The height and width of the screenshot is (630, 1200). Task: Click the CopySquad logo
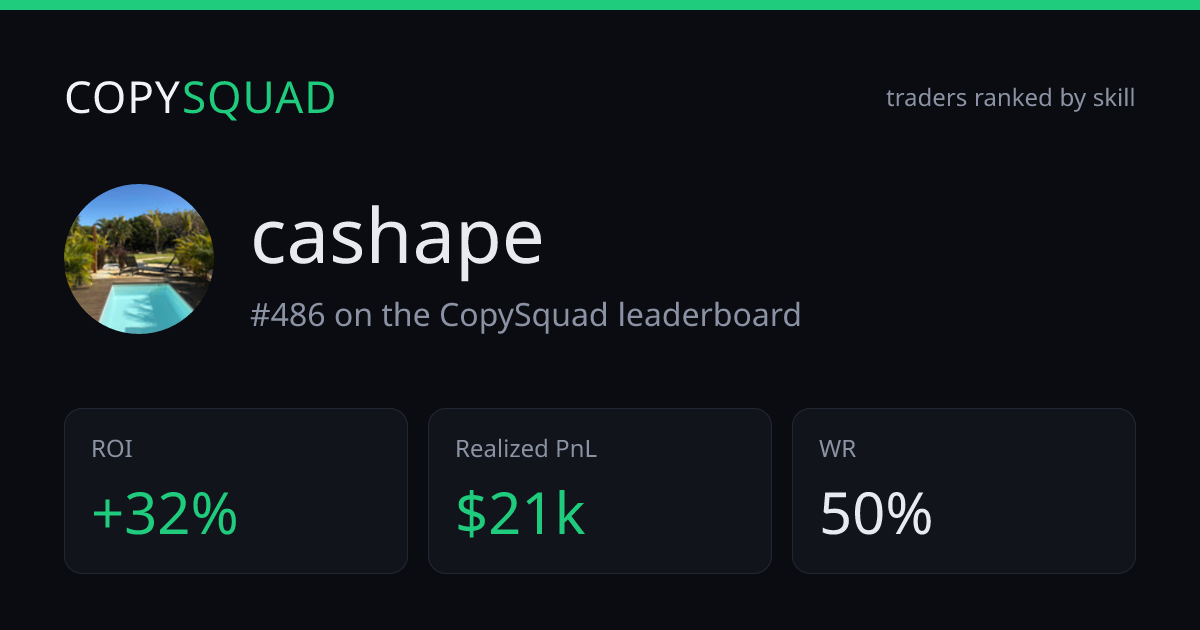pos(200,98)
